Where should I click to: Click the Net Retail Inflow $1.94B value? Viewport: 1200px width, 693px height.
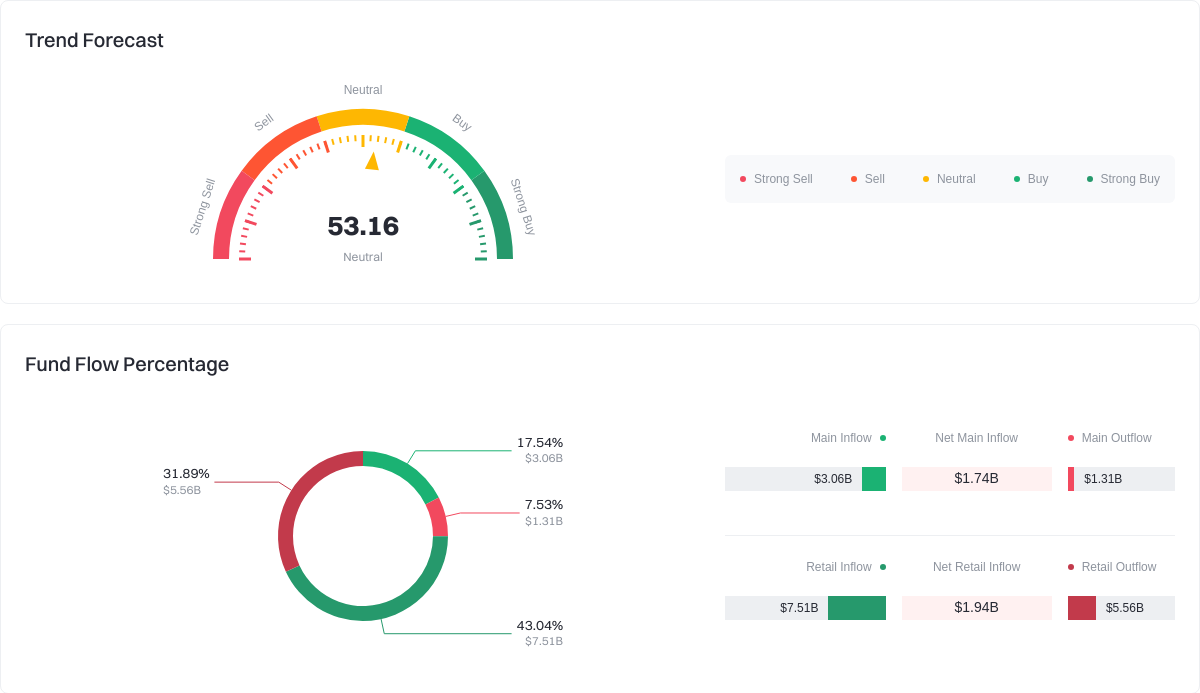976,608
